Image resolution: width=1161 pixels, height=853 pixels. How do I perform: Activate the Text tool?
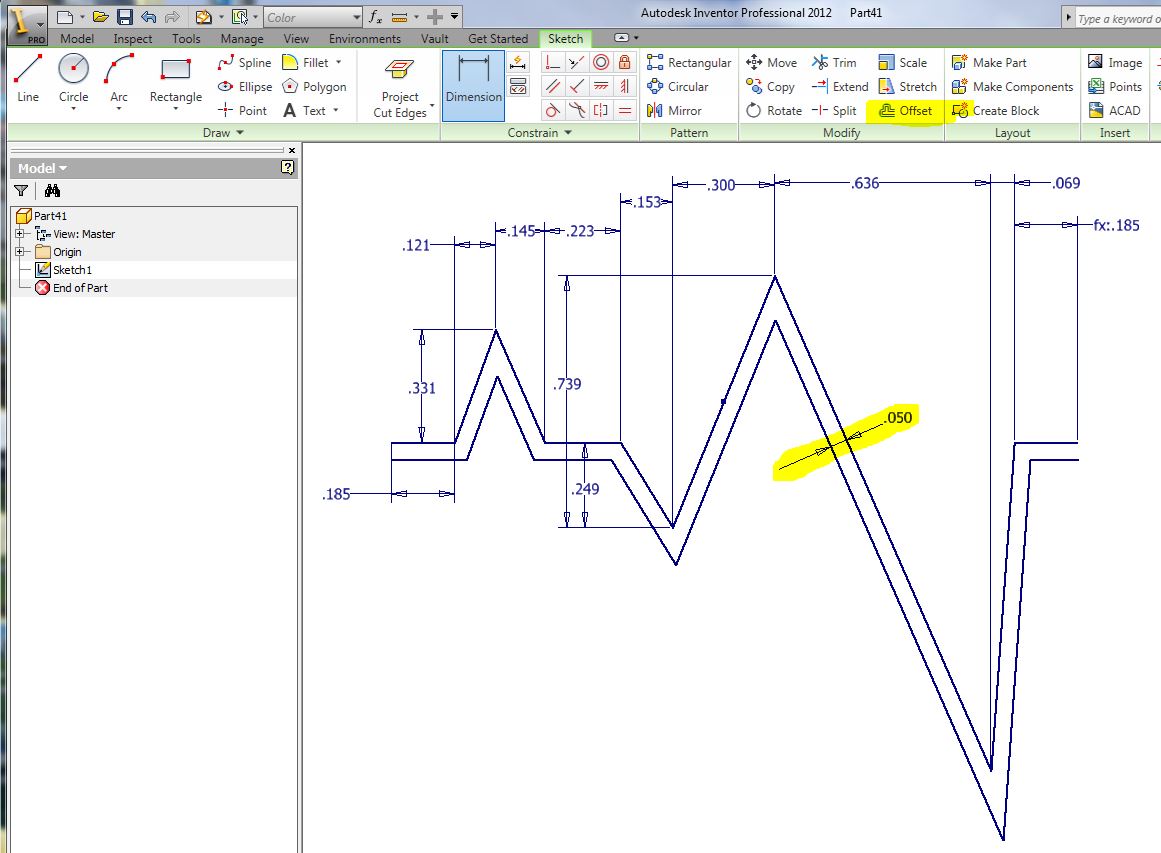click(305, 110)
